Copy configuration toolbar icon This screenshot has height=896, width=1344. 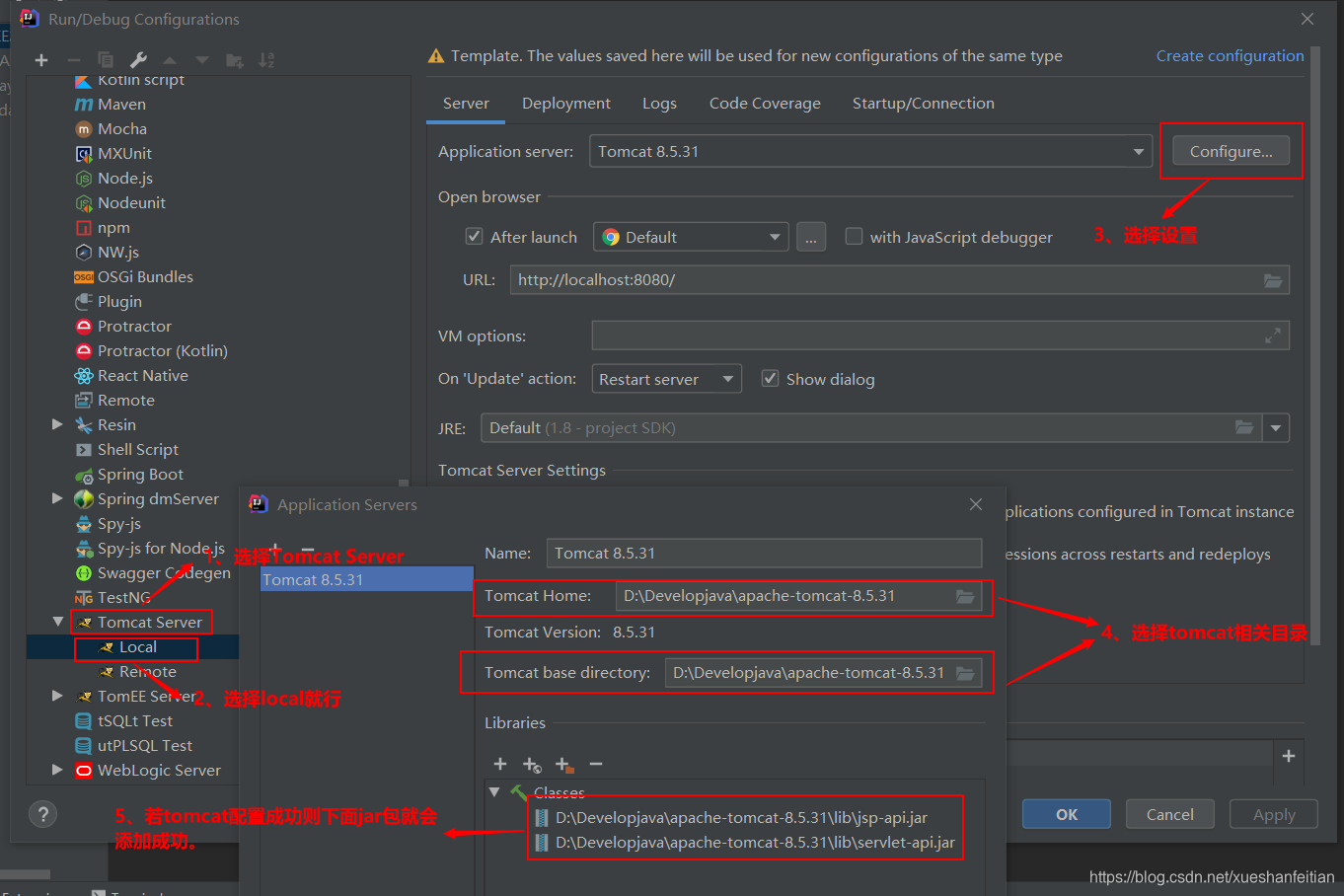106,60
